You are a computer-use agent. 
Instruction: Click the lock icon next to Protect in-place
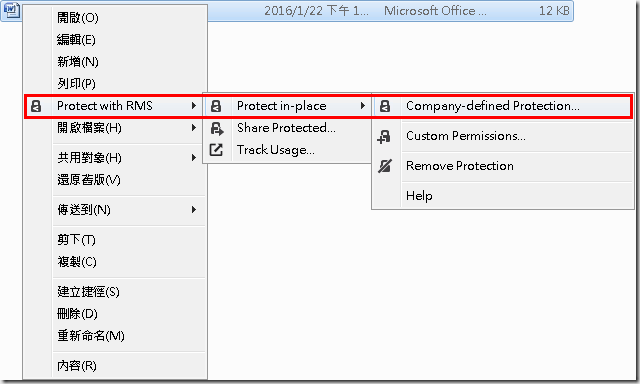coord(216,106)
